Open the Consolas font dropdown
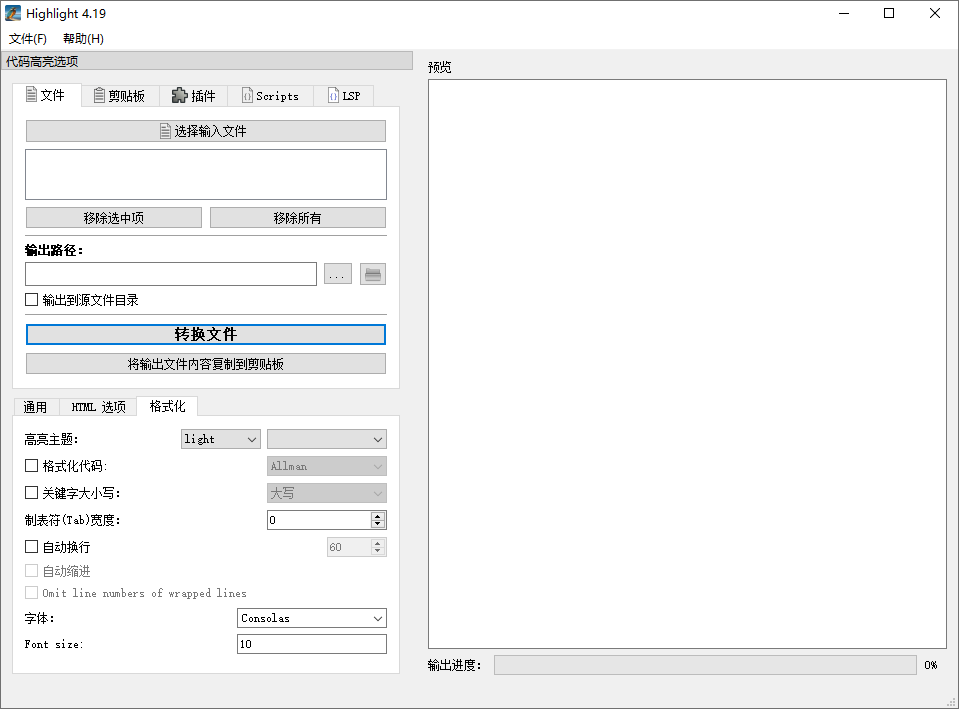The image size is (959, 709). 312,618
